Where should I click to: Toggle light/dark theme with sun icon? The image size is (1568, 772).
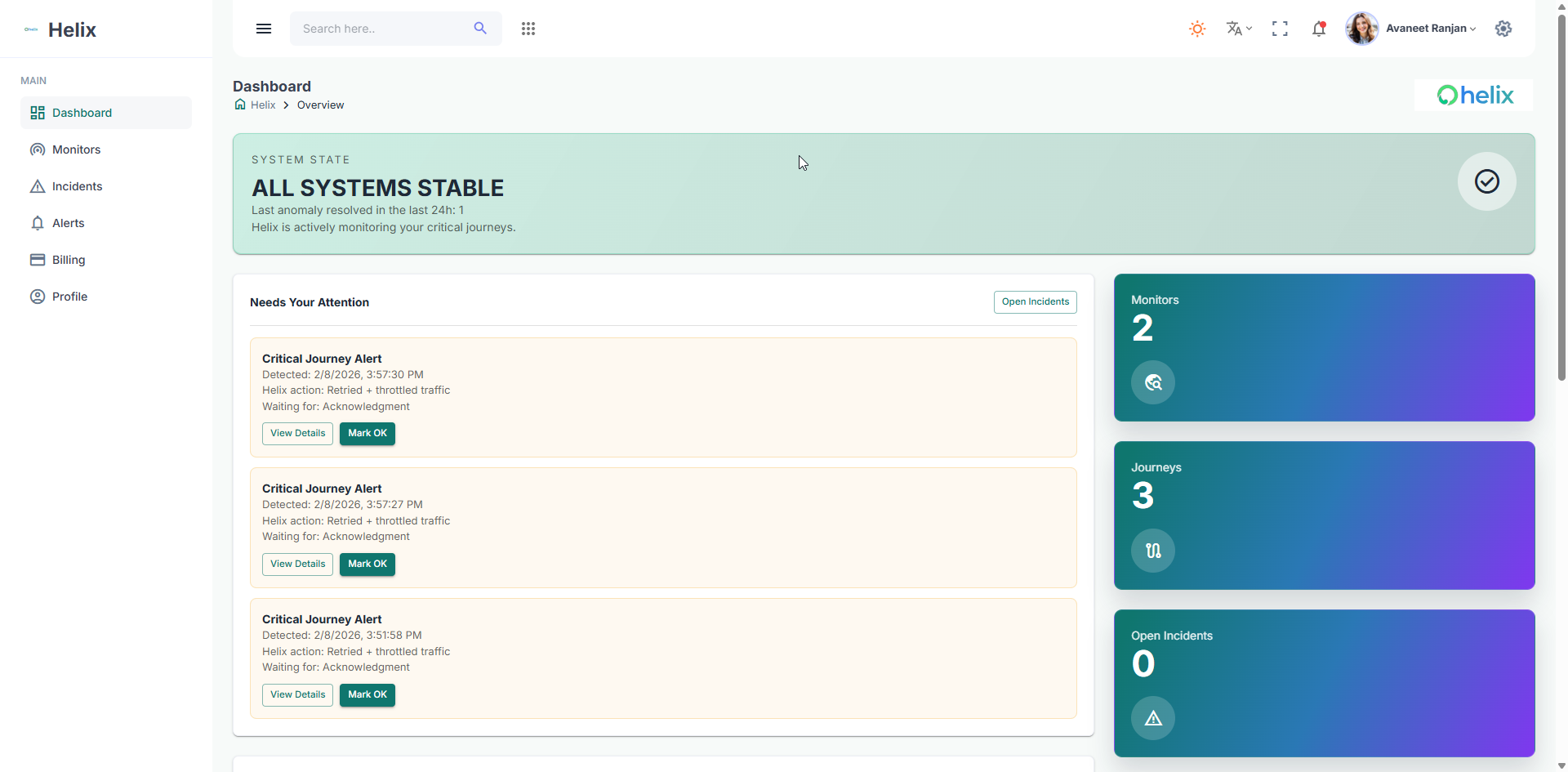[1196, 28]
